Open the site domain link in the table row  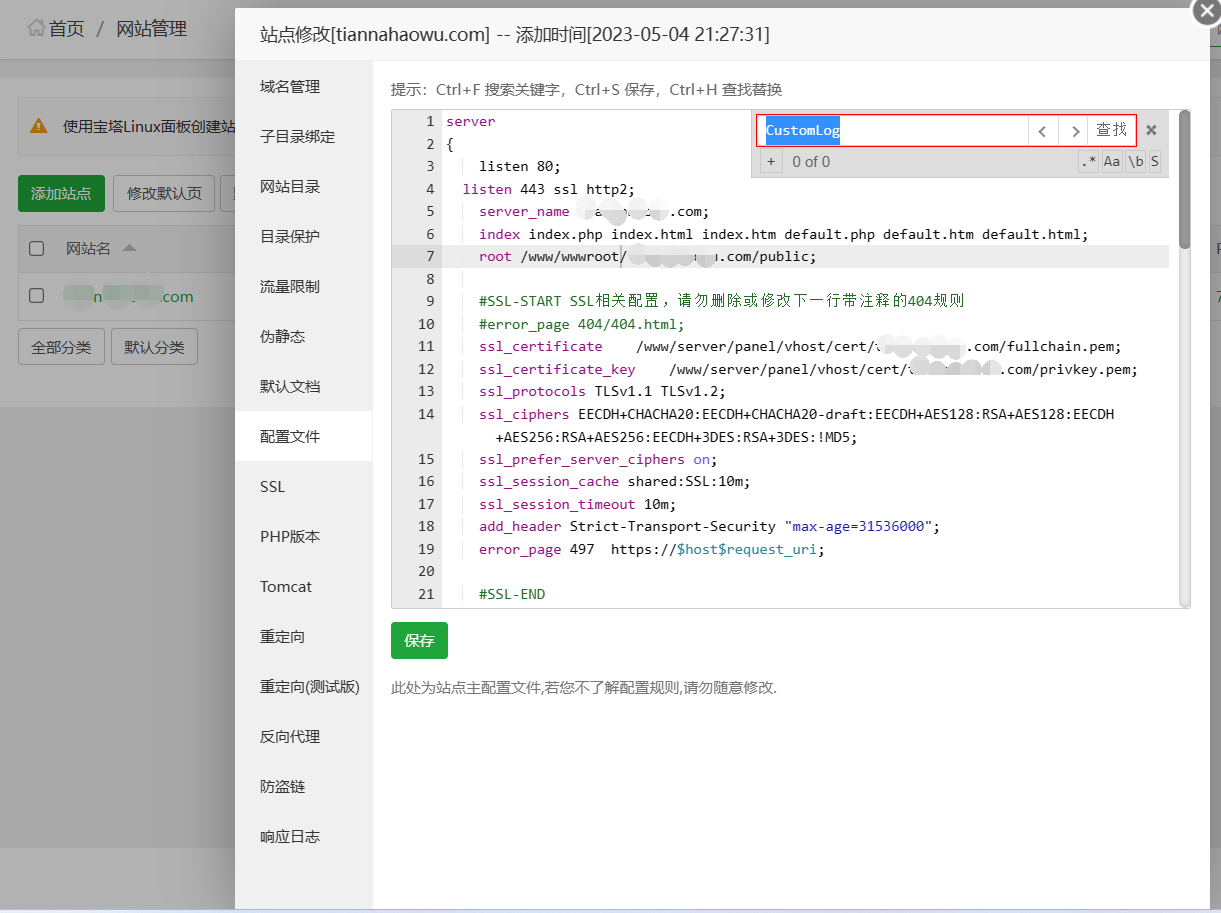(129, 297)
